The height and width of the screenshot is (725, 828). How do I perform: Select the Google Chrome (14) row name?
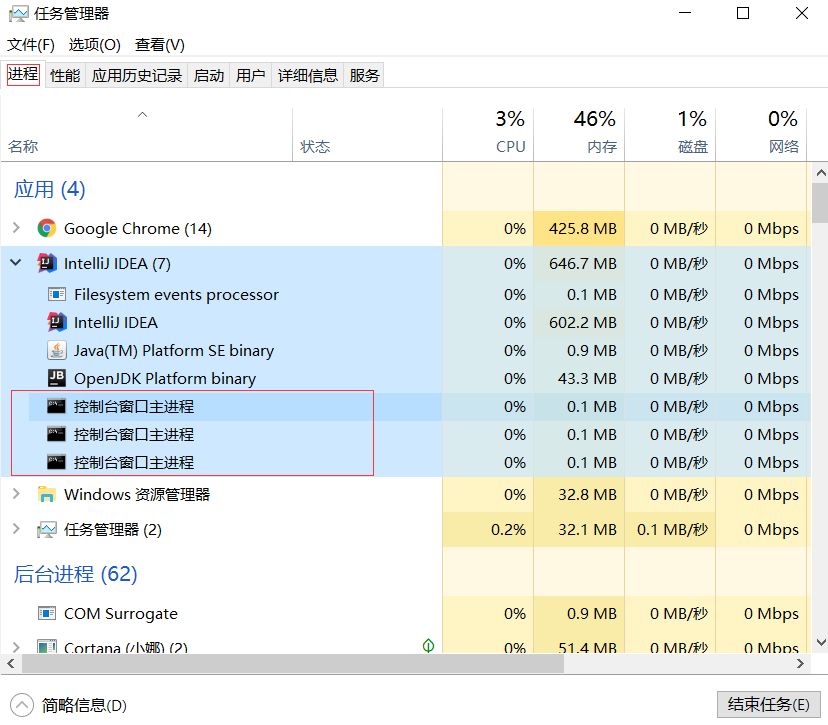tap(138, 229)
